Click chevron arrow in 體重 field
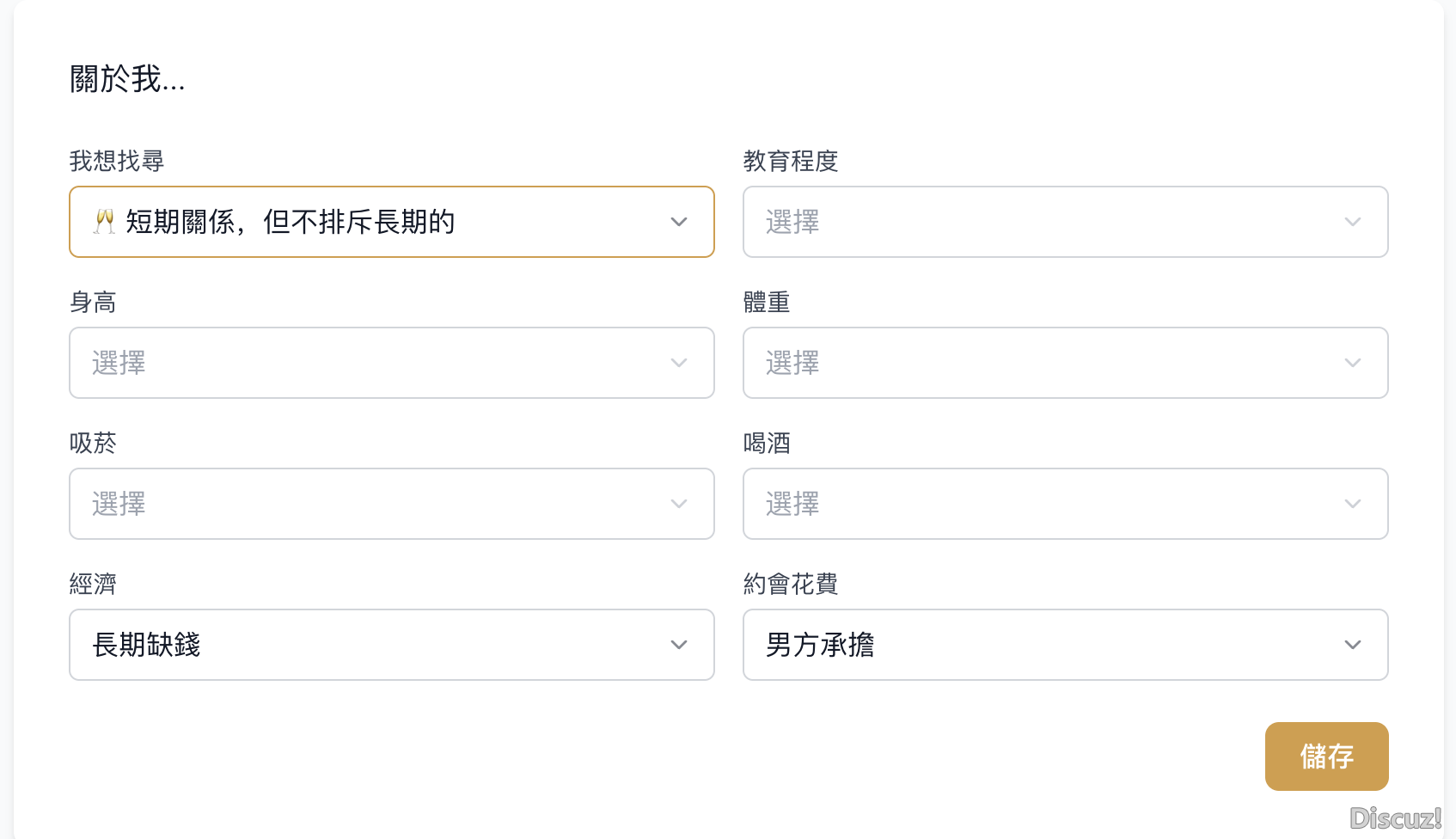Image resolution: width=1456 pixels, height=839 pixels. [x=1353, y=363]
